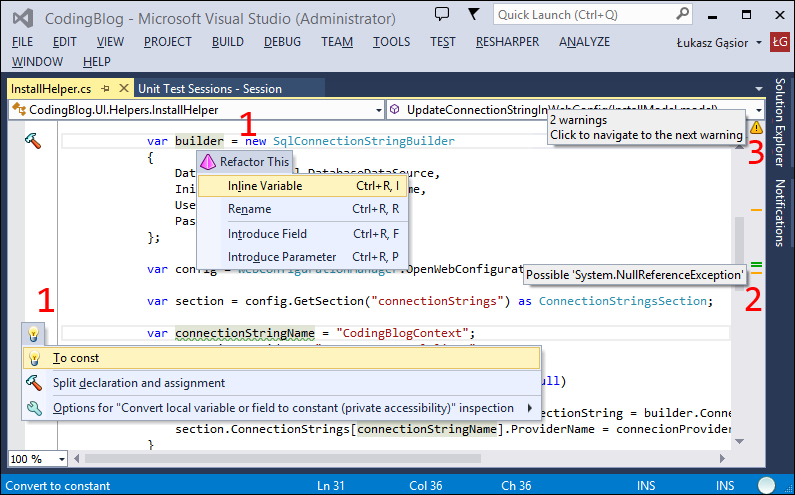795x495 pixels.
Task: Open the DEBUG menu
Action: click(282, 42)
